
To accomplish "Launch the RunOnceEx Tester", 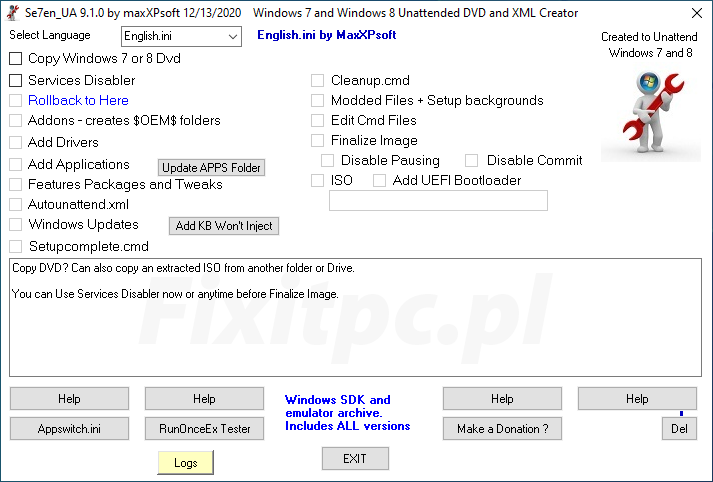I will (x=204, y=429).
